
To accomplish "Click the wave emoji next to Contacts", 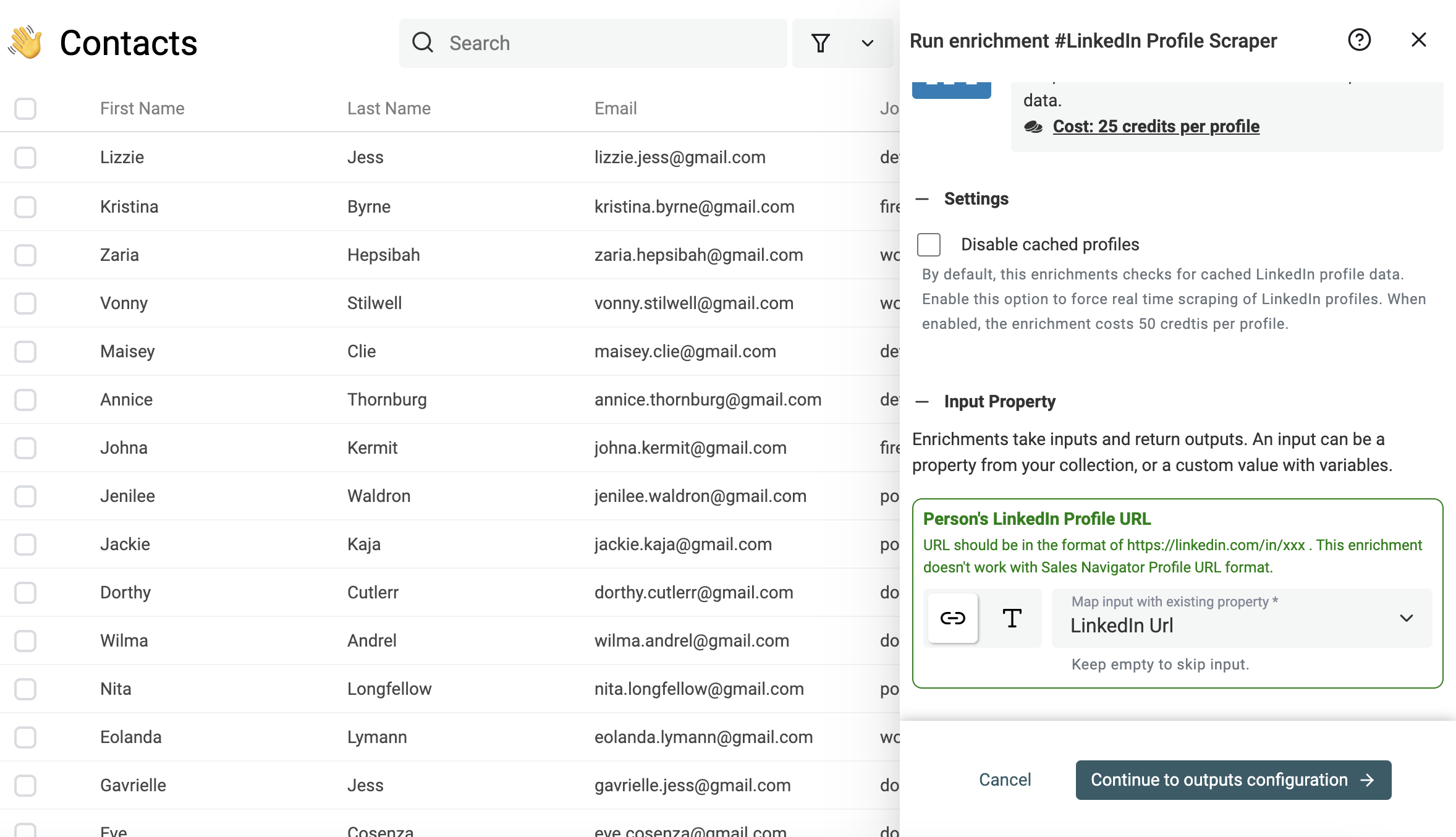I will (26, 41).
